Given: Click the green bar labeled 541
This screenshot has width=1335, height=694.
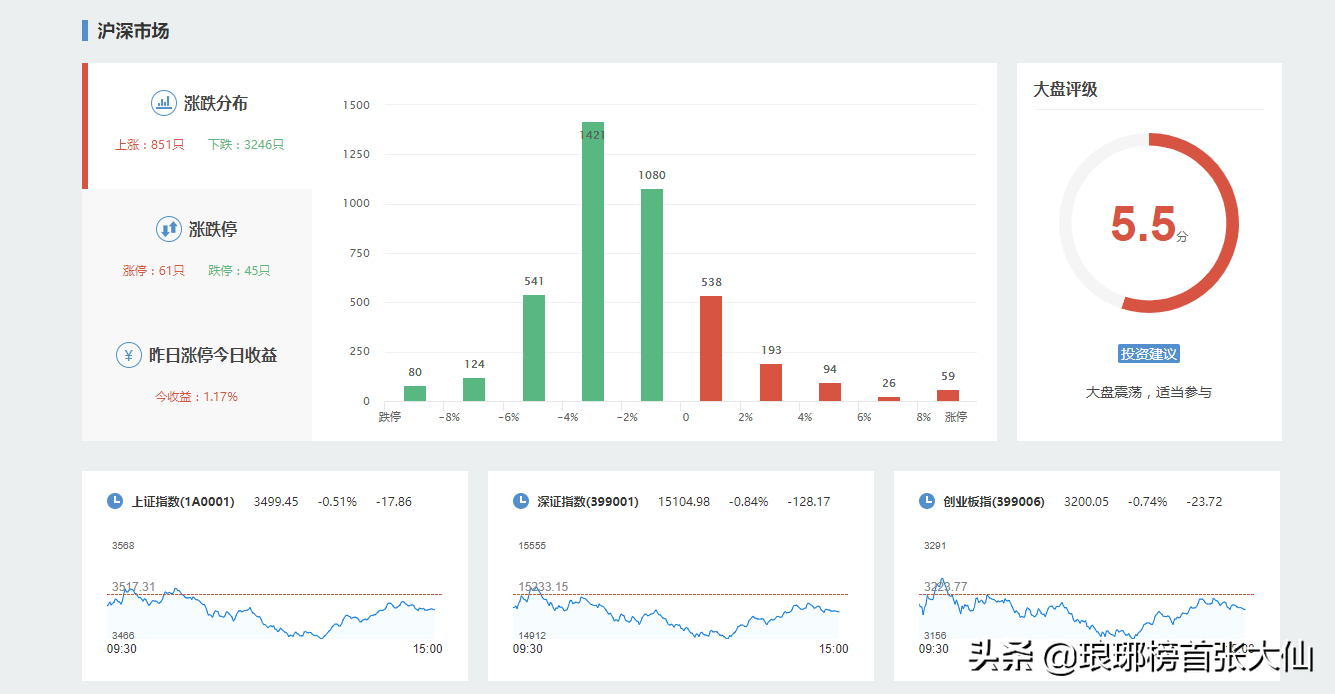Looking at the screenshot, I should (x=534, y=348).
